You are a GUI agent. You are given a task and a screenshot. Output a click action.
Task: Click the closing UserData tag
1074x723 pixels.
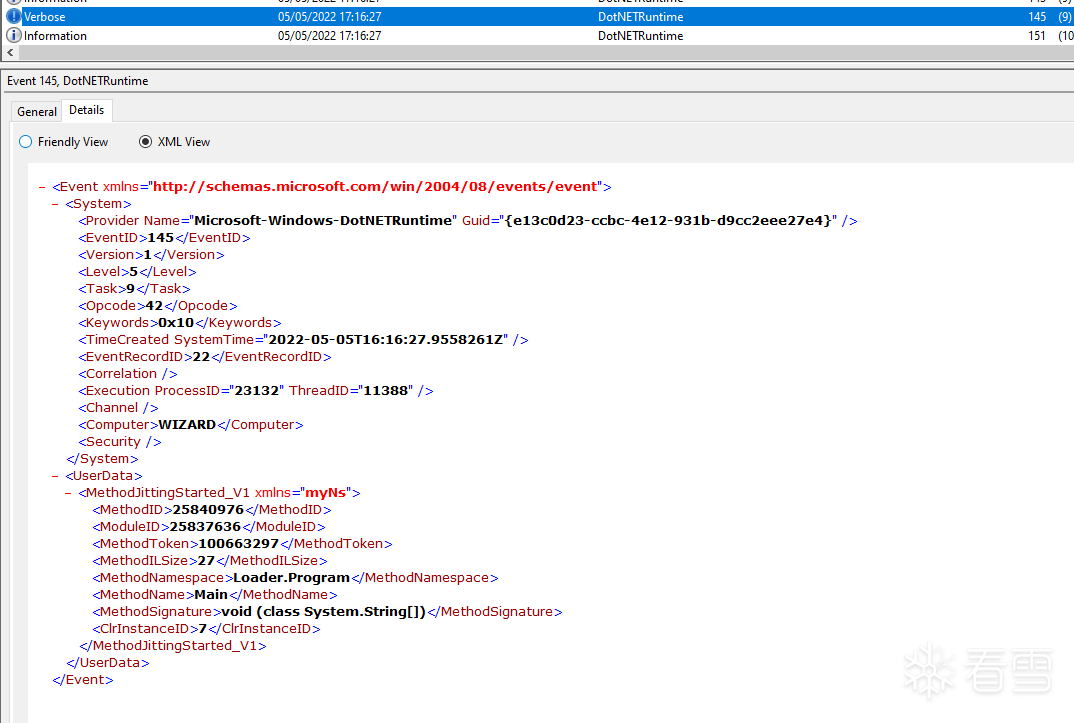click(x=108, y=663)
